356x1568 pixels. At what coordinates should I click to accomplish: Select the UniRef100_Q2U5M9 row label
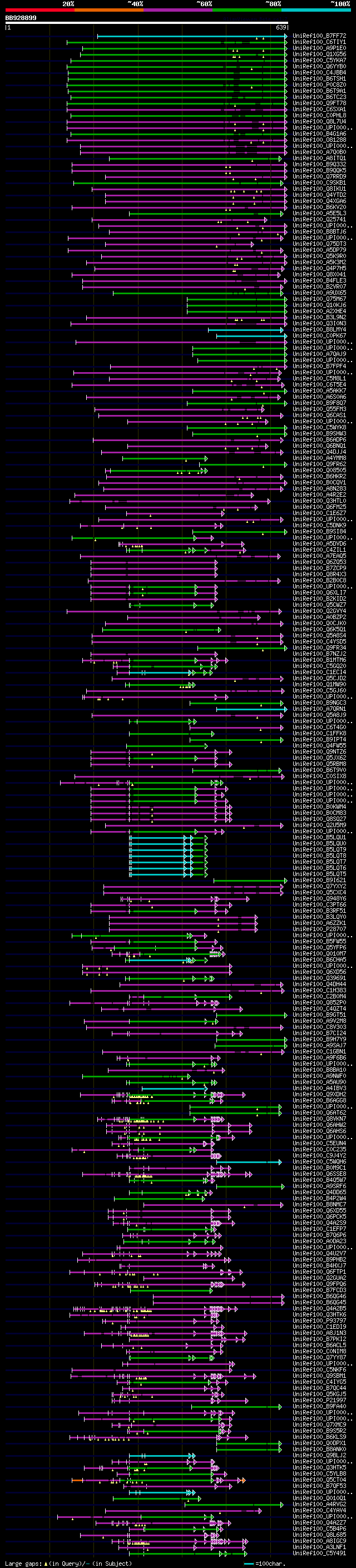[x=319, y=825]
